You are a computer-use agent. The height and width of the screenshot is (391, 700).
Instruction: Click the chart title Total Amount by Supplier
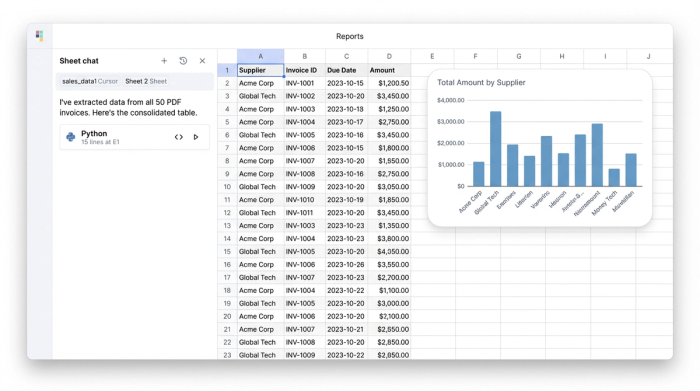coord(481,83)
